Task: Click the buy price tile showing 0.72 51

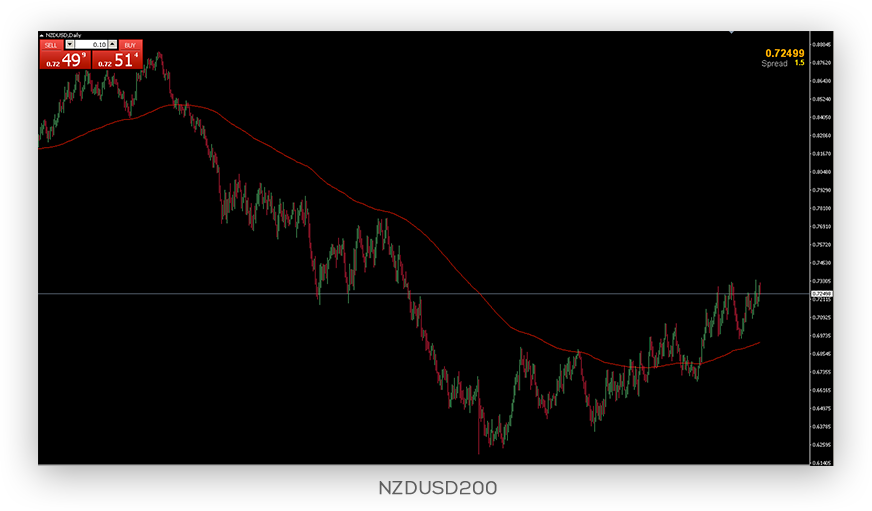Action: pyautogui.click(x=117, y=60)
